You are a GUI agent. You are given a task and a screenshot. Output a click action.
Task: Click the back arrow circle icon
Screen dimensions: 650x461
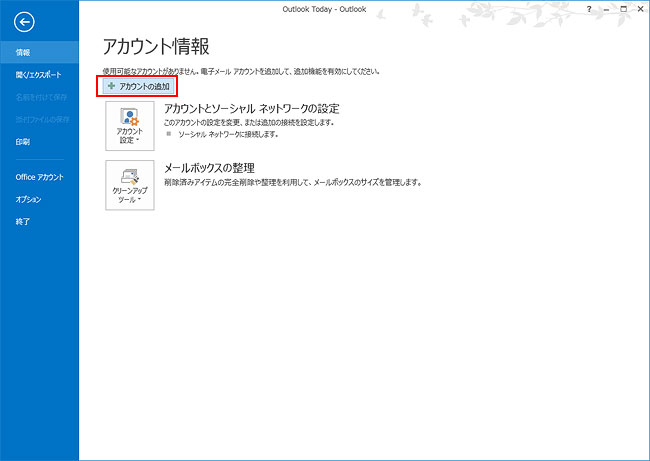24,22
